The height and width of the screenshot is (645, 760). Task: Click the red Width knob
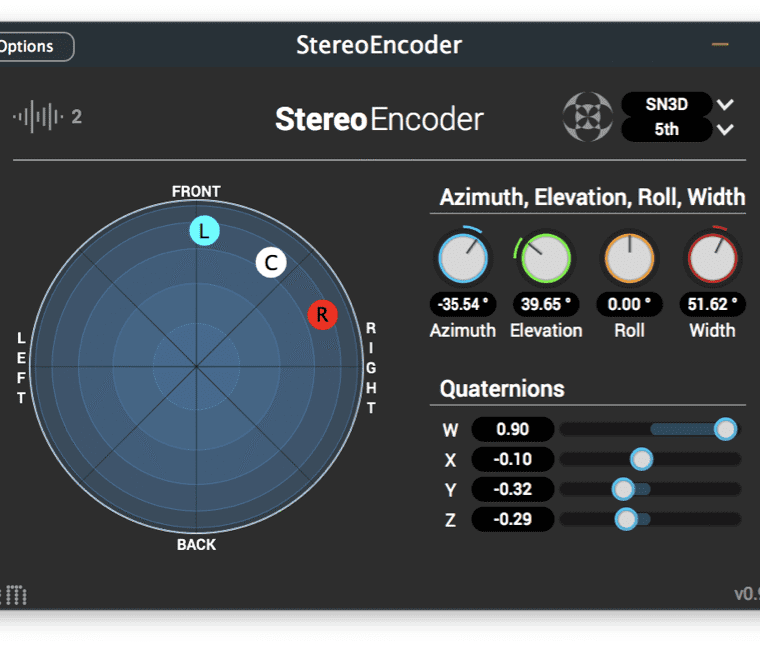point(712,259)
